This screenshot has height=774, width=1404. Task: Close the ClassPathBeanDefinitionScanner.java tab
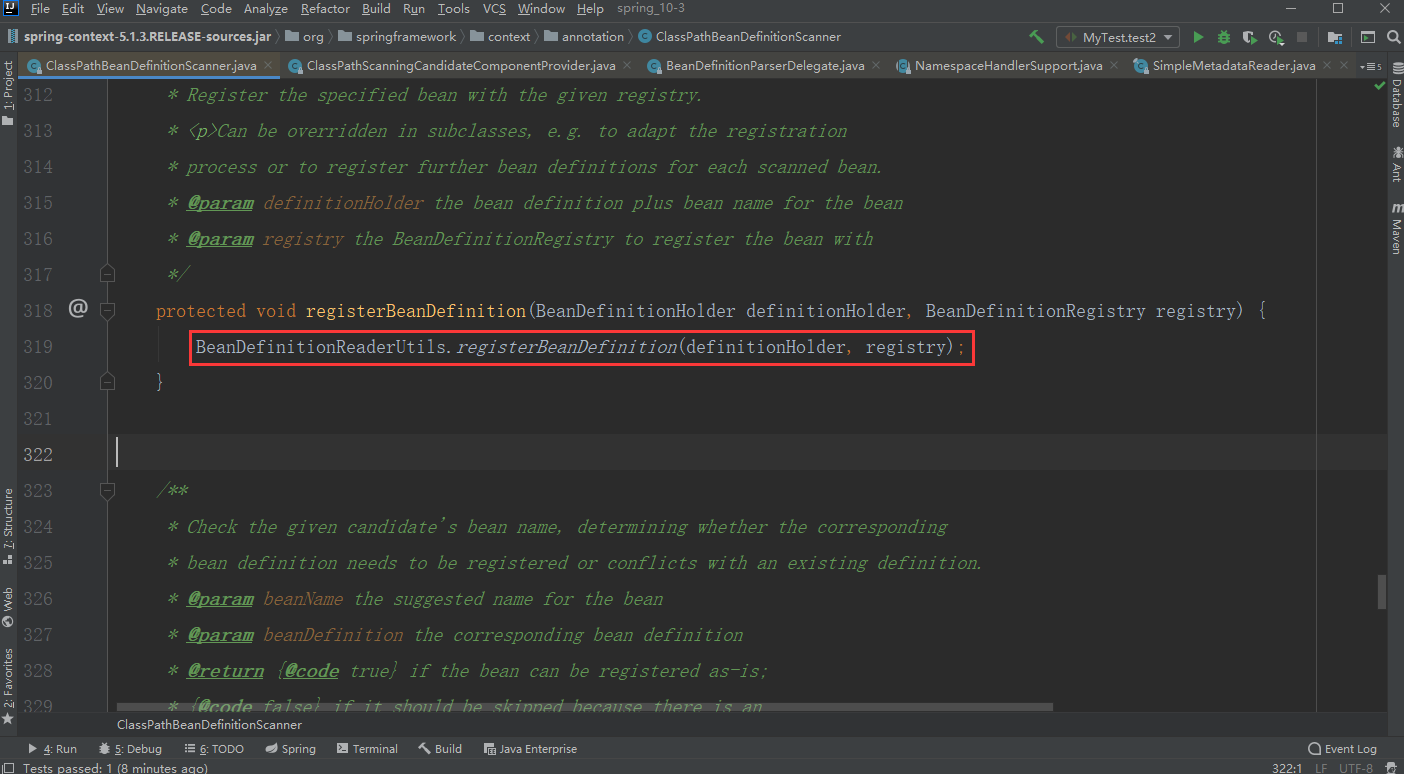(x=266, y=66)
